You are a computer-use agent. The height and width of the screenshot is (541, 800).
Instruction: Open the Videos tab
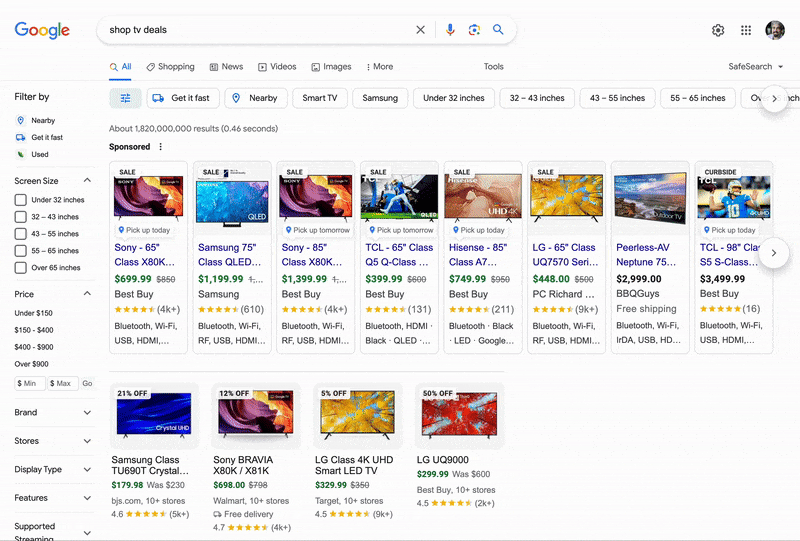(x=277, y=66)
